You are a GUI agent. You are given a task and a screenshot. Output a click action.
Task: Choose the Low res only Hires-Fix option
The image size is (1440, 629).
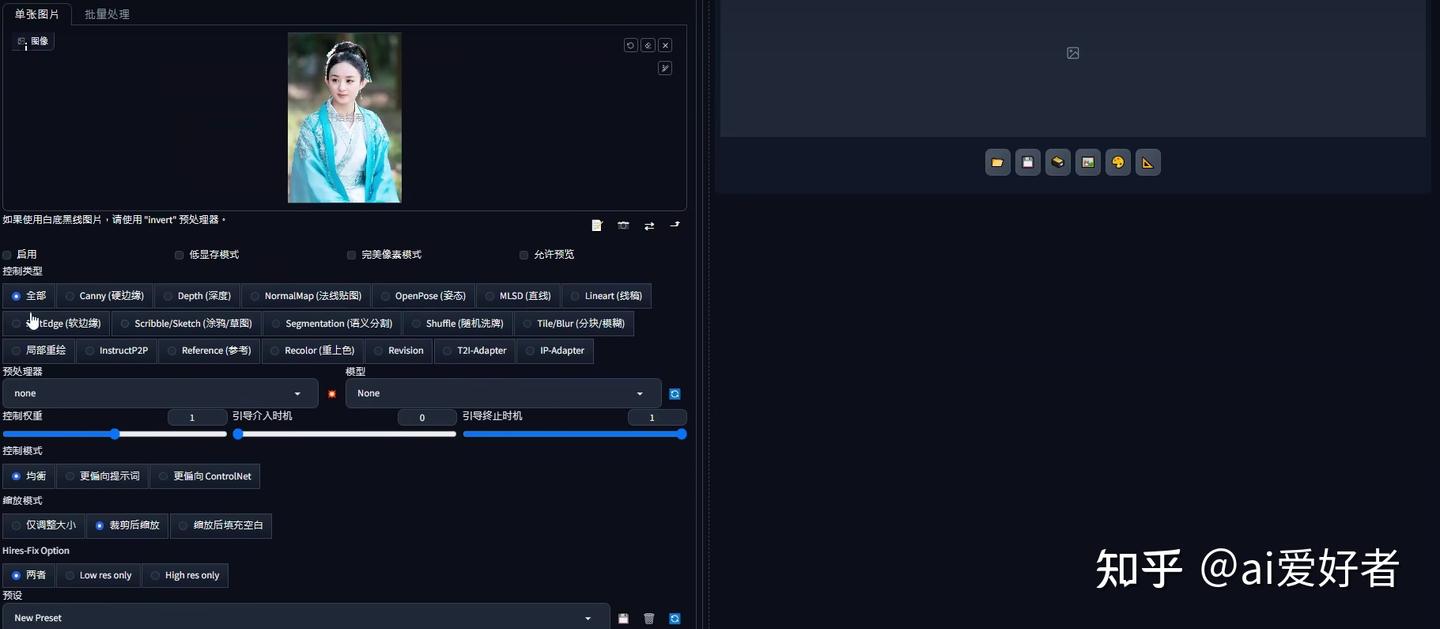coord(98,575)
